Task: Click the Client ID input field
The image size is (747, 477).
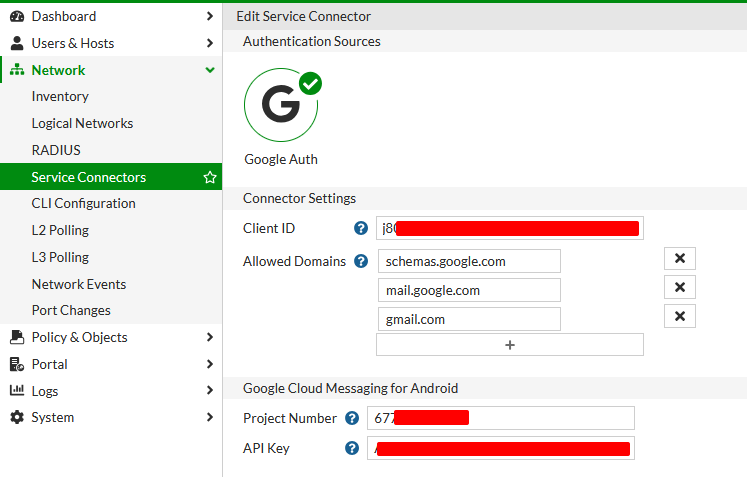Action: (x=509, y=228)
